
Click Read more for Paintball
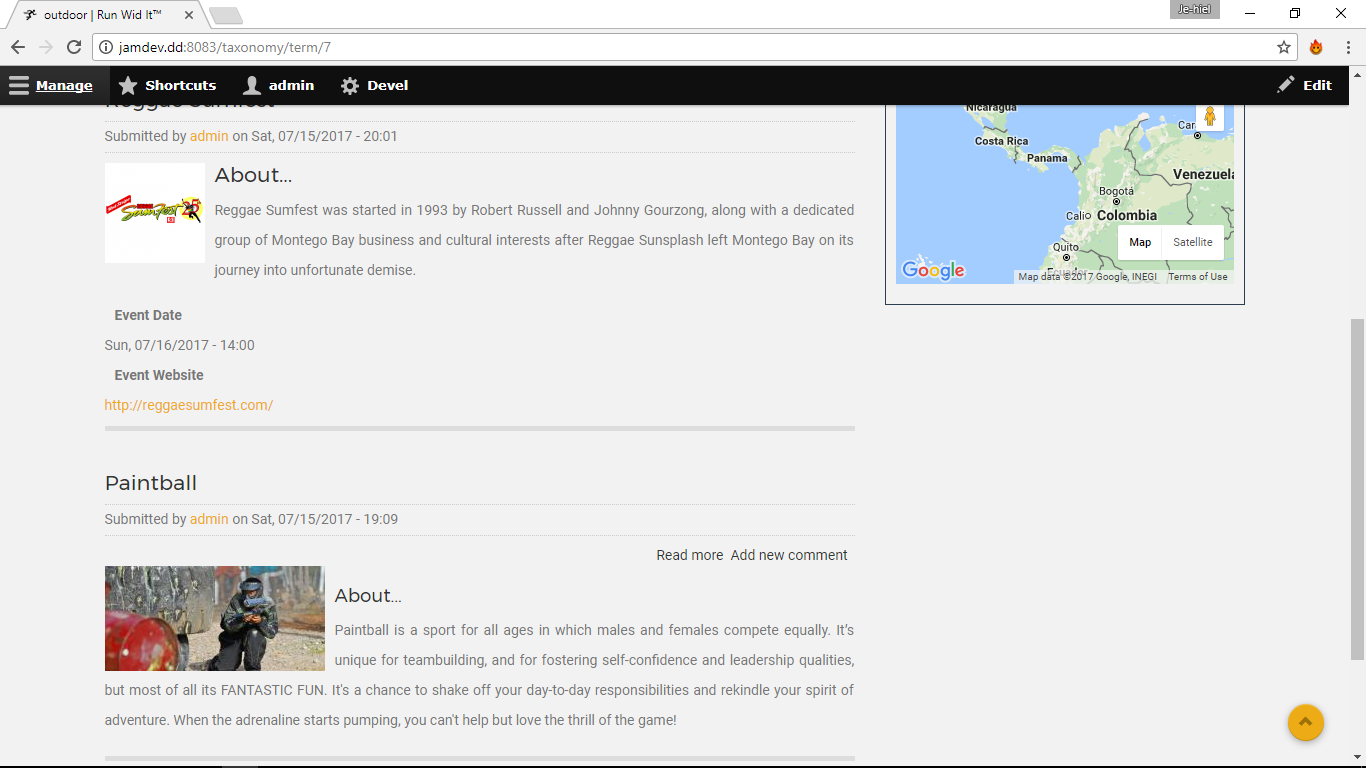coord(690,555)
